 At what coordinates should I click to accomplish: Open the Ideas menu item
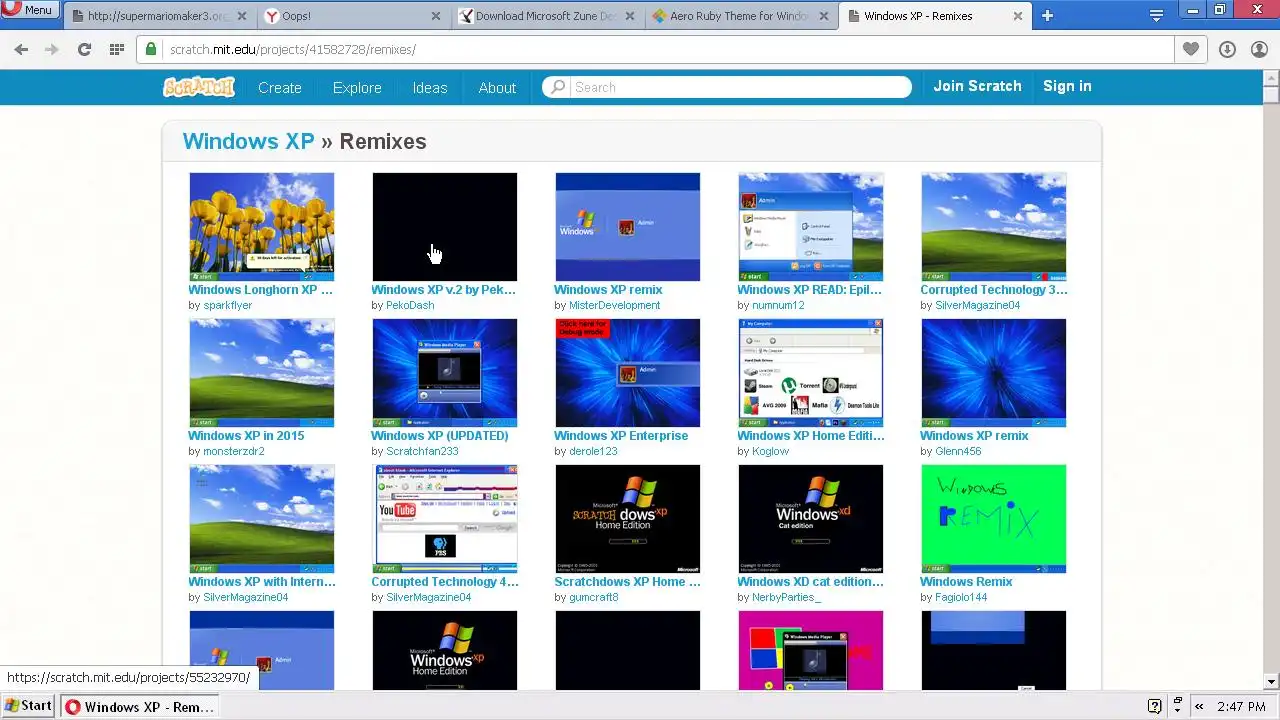click(430, 88)
